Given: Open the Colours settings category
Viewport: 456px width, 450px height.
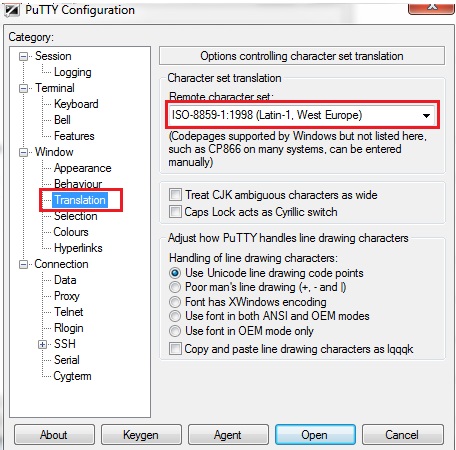Looking at the screenshot, I should [x=71, y=232].
